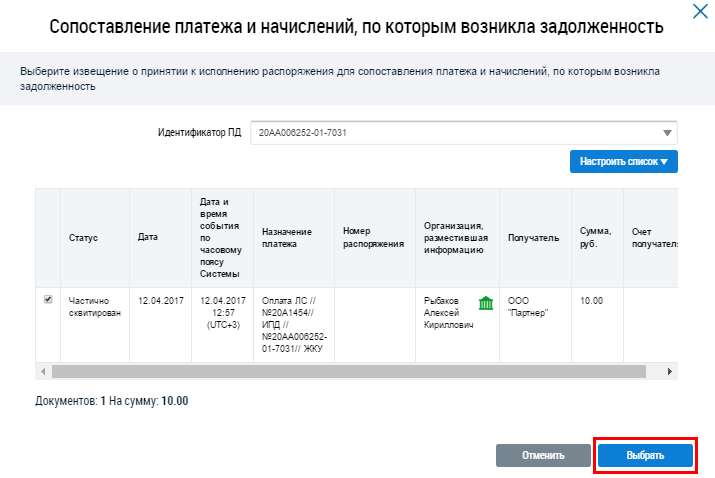
Task: Click the Дата column header
Action: 148,237
